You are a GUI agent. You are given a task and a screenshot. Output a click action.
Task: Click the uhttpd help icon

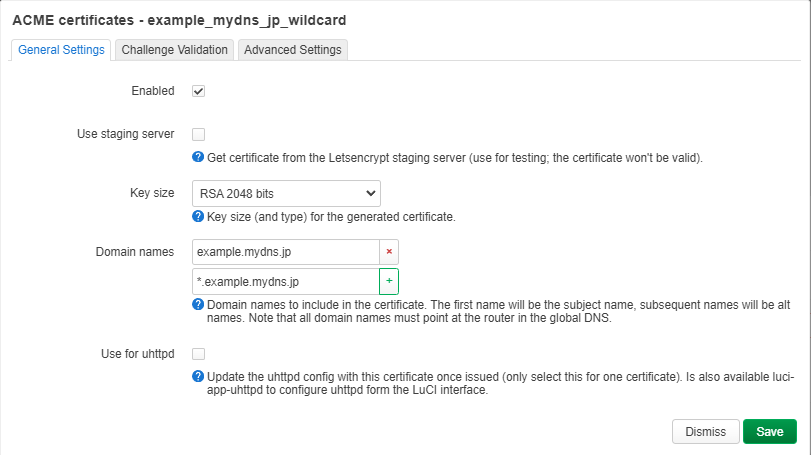(x=198, y=376)
